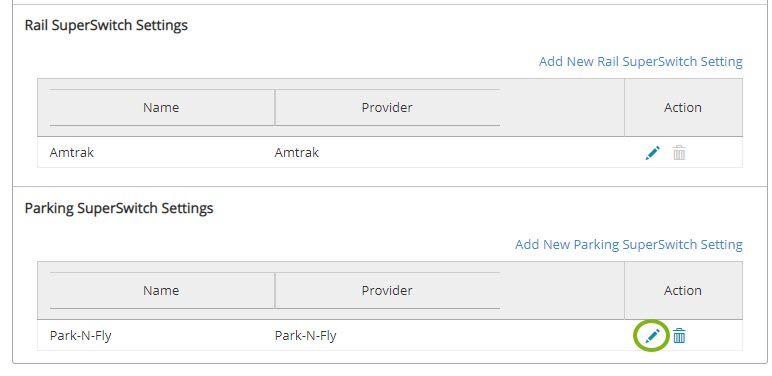Select the Amtrak name cell

pyautogui.click(x=72, y=153)
